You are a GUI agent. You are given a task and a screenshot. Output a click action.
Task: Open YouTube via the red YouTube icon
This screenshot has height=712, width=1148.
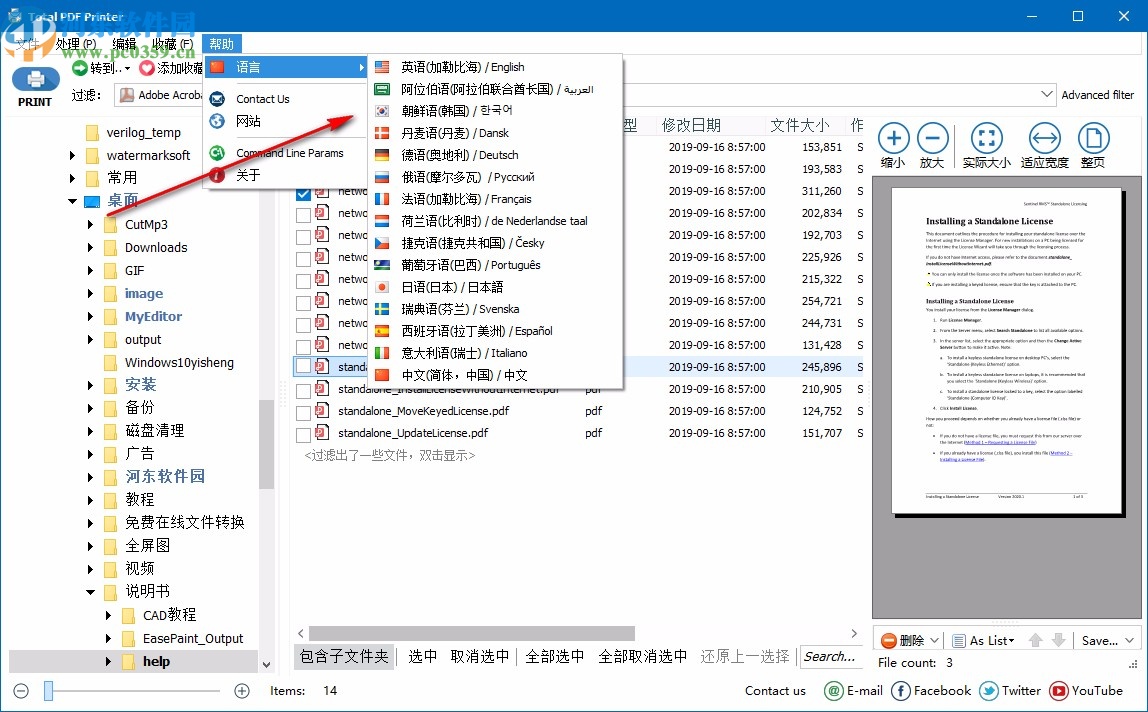[1059, 690]
